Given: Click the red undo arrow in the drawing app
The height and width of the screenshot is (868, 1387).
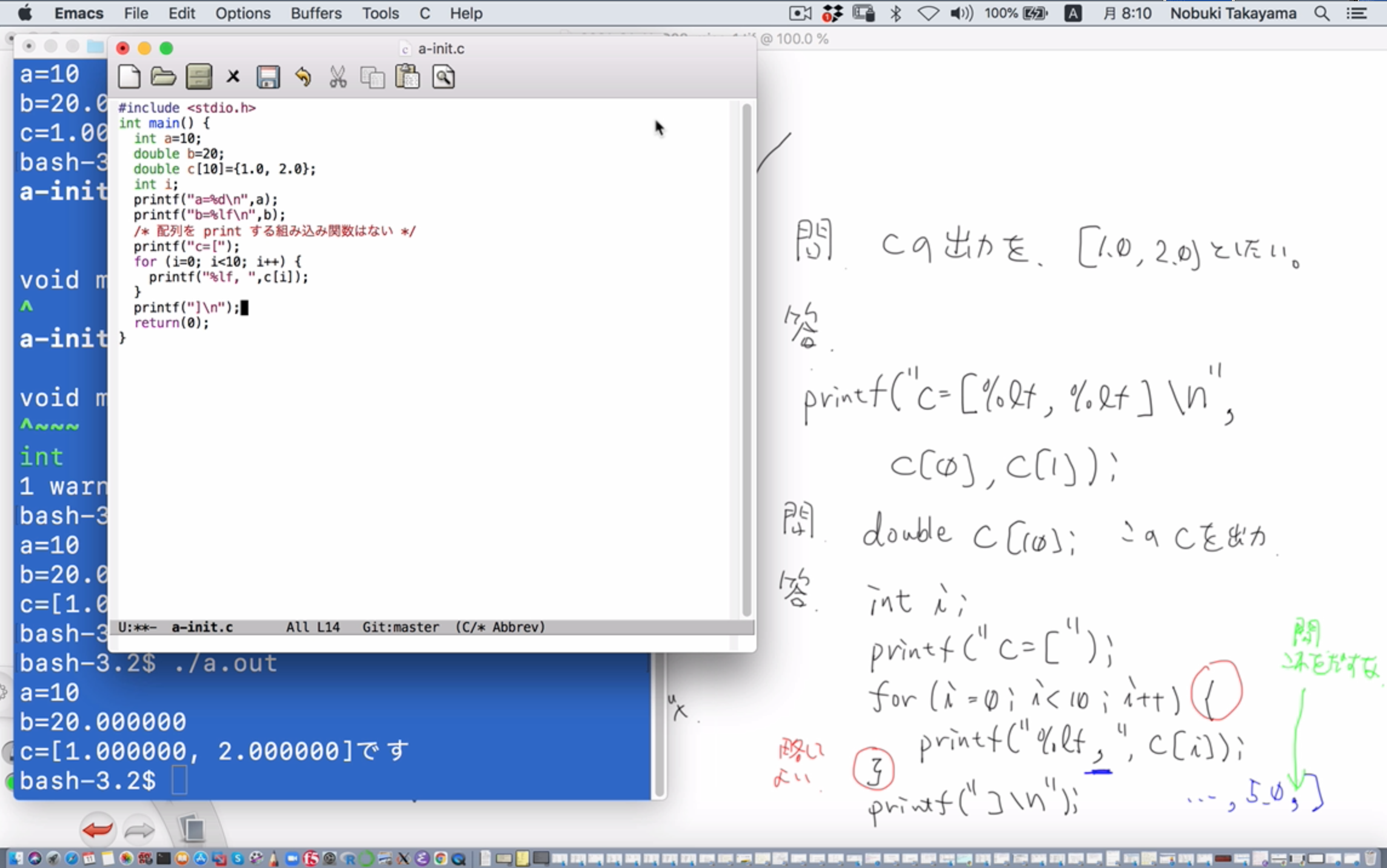Looking at the screenshot, I should (x=97, y=830).
